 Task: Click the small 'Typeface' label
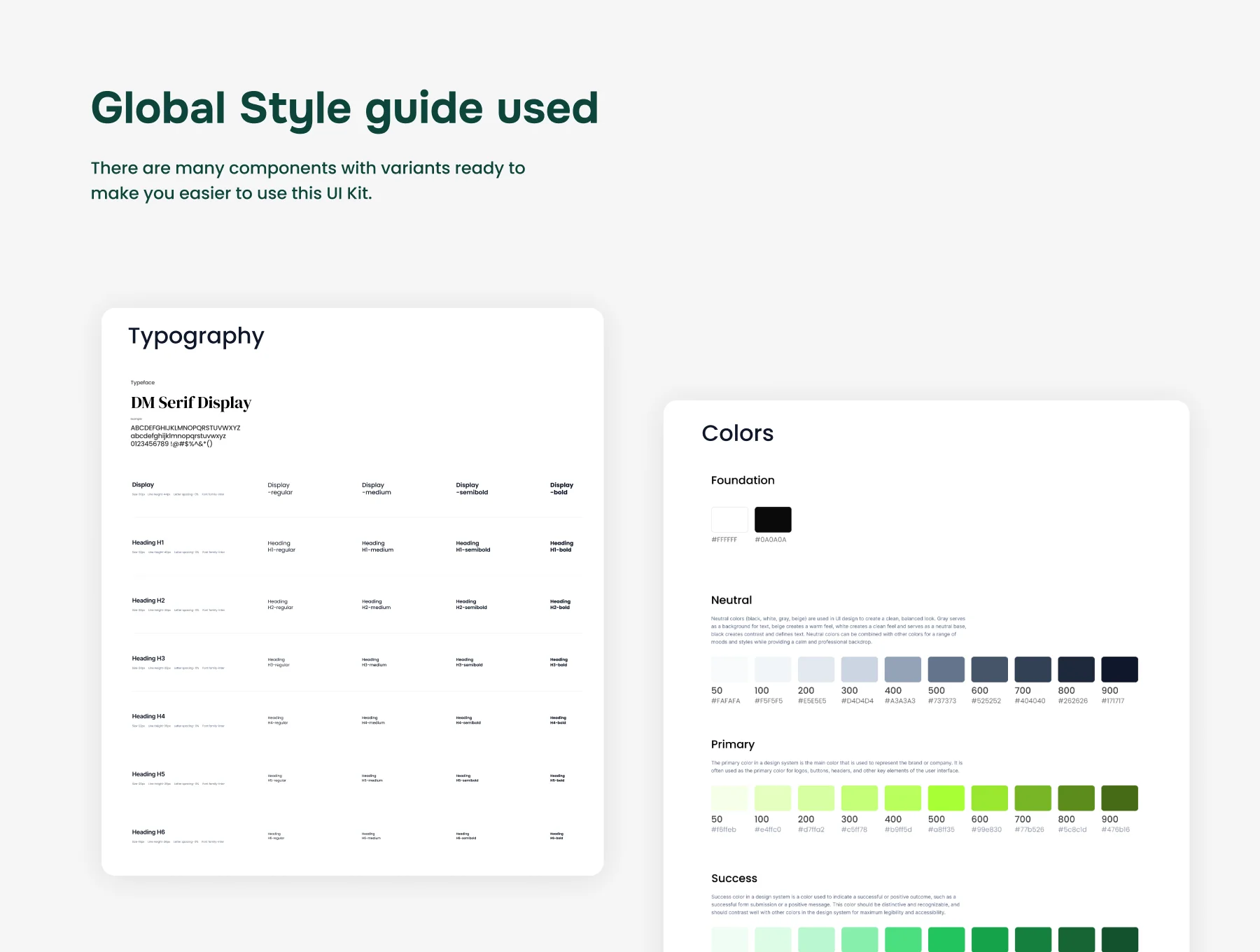143,383
